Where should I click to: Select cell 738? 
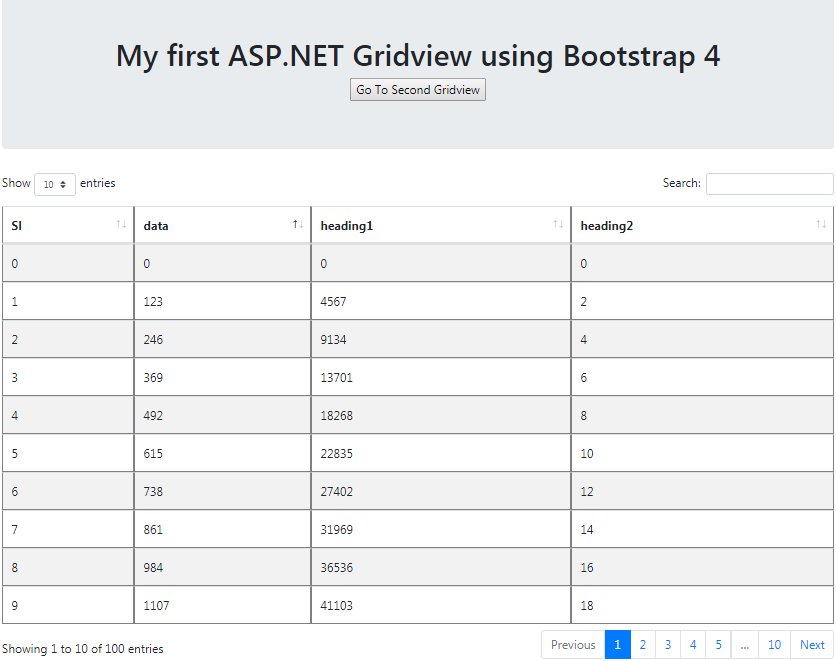point(222,491)
